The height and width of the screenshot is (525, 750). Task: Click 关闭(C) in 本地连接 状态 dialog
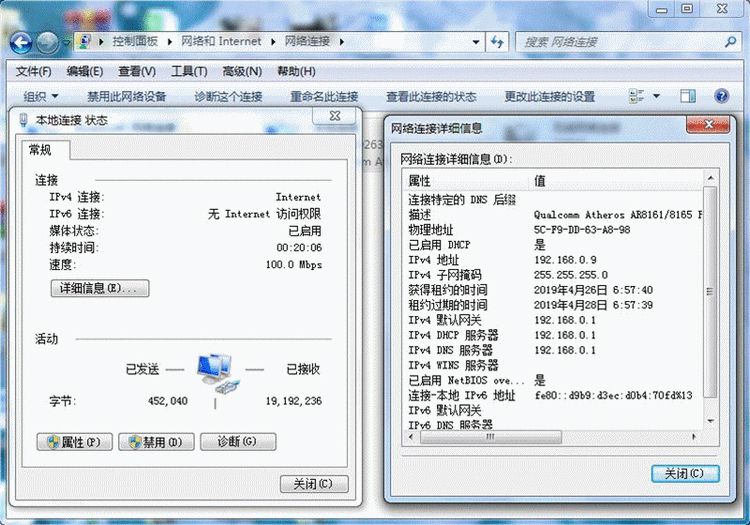click(x=314, y=484)
